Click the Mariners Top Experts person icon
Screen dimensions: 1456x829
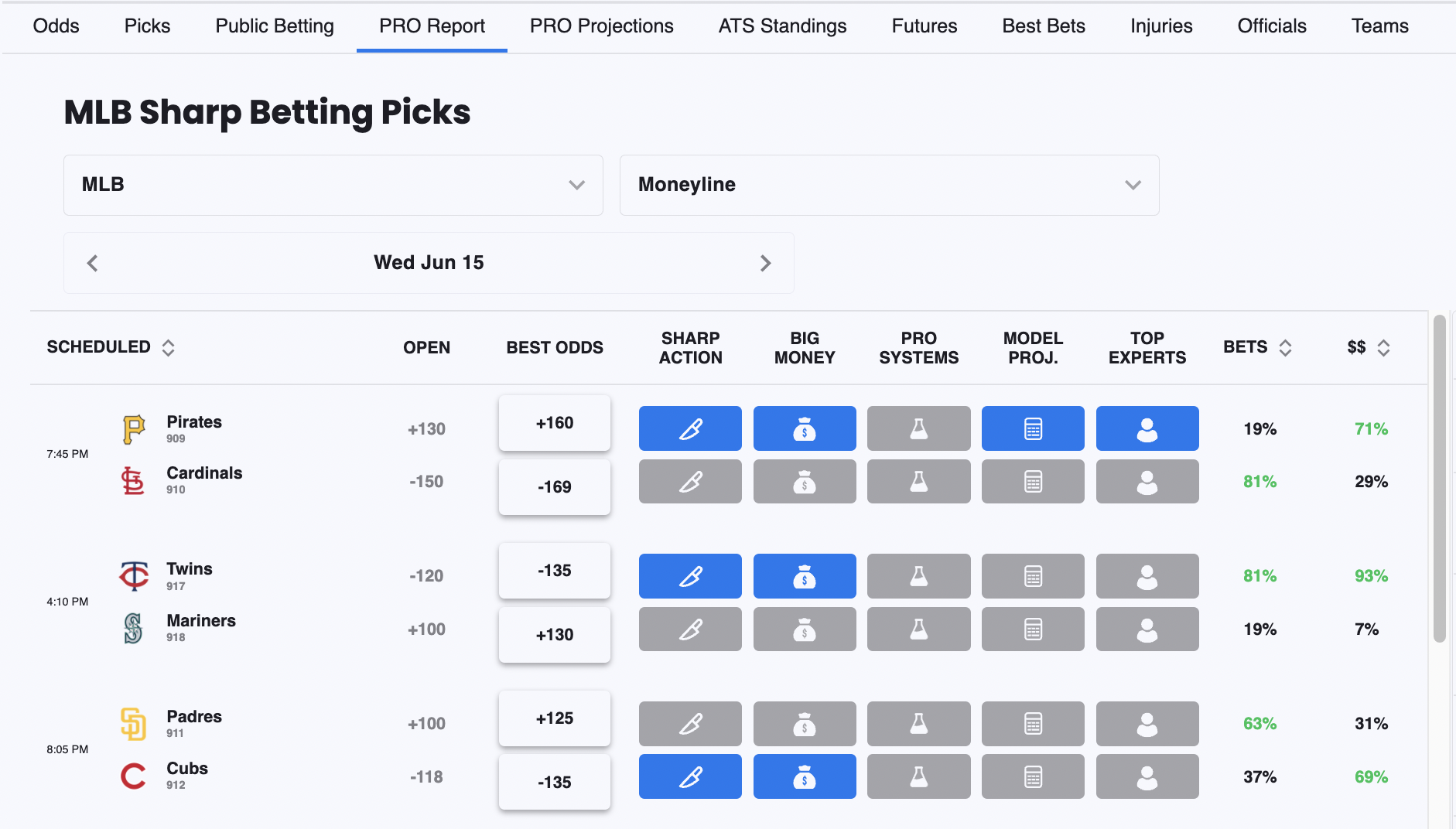point(1147,629)
